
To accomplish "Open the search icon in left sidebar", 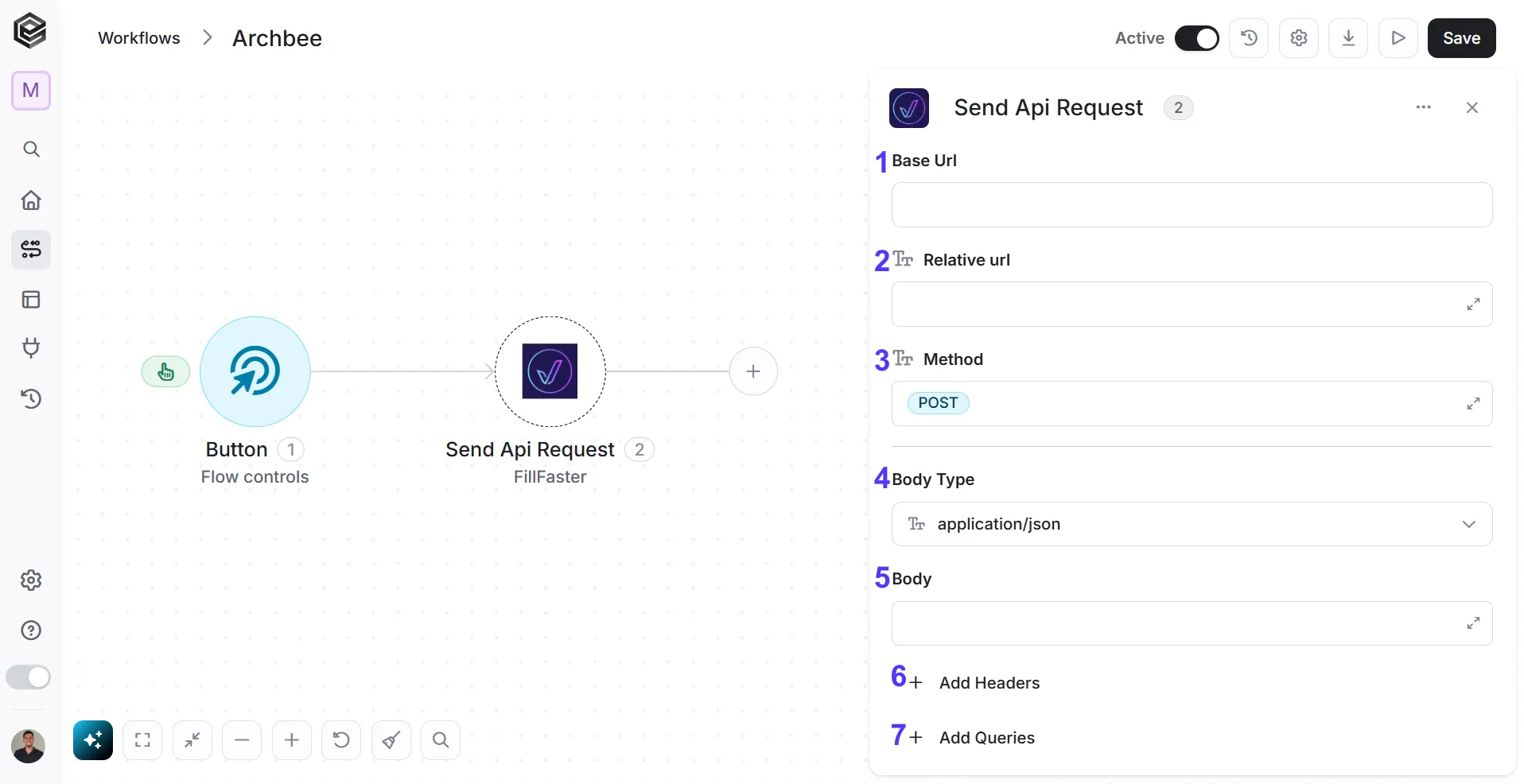I will point(31,149).
